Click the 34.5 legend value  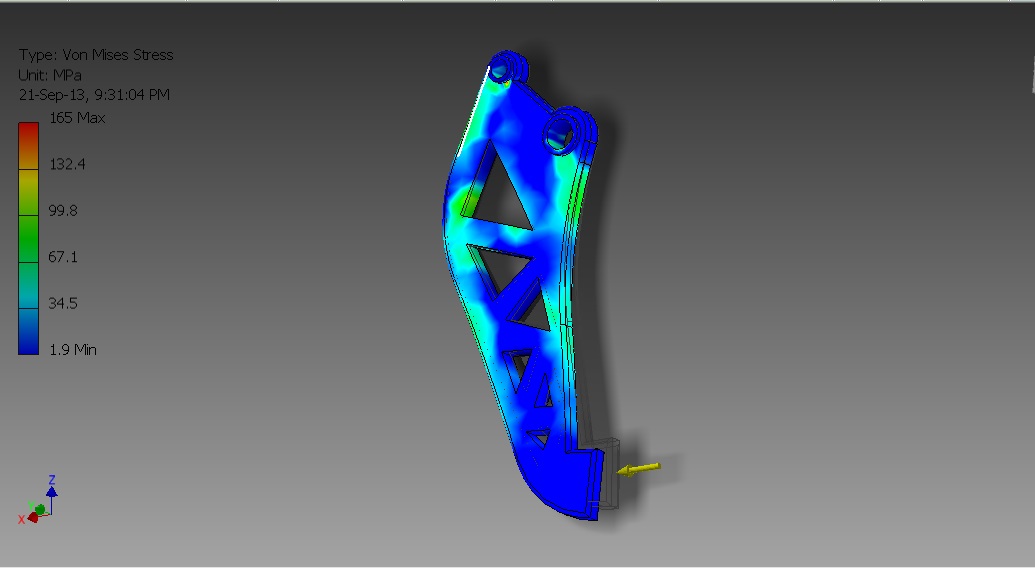point(63,303)
